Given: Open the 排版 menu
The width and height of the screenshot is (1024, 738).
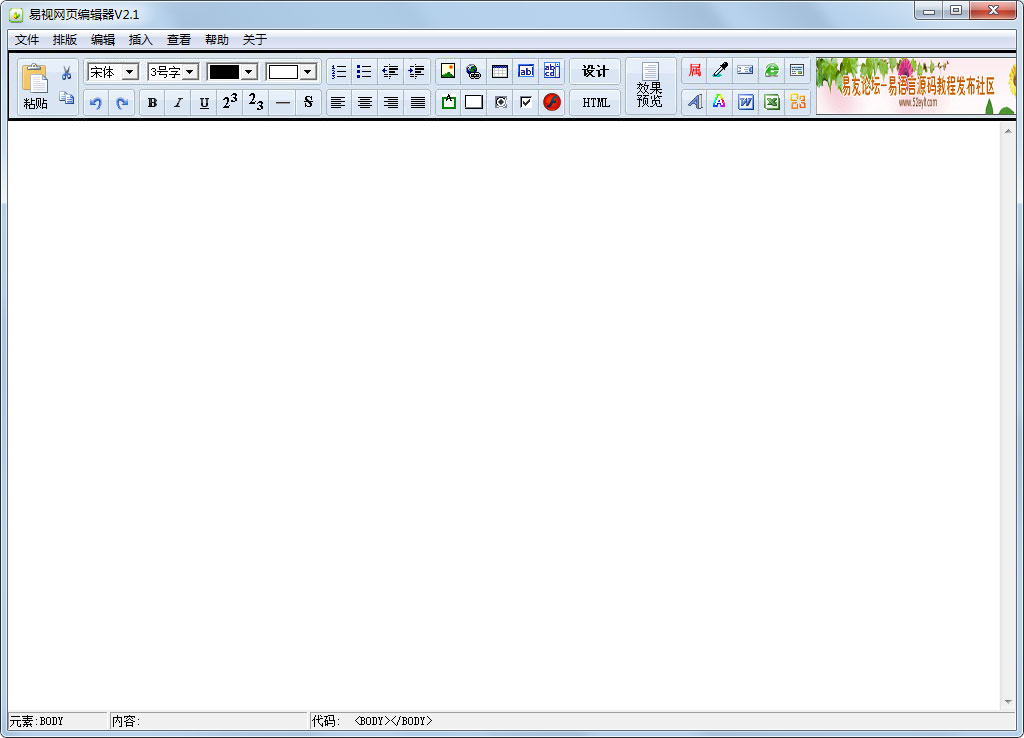Looking at the screenshot, I should point(65,40).
